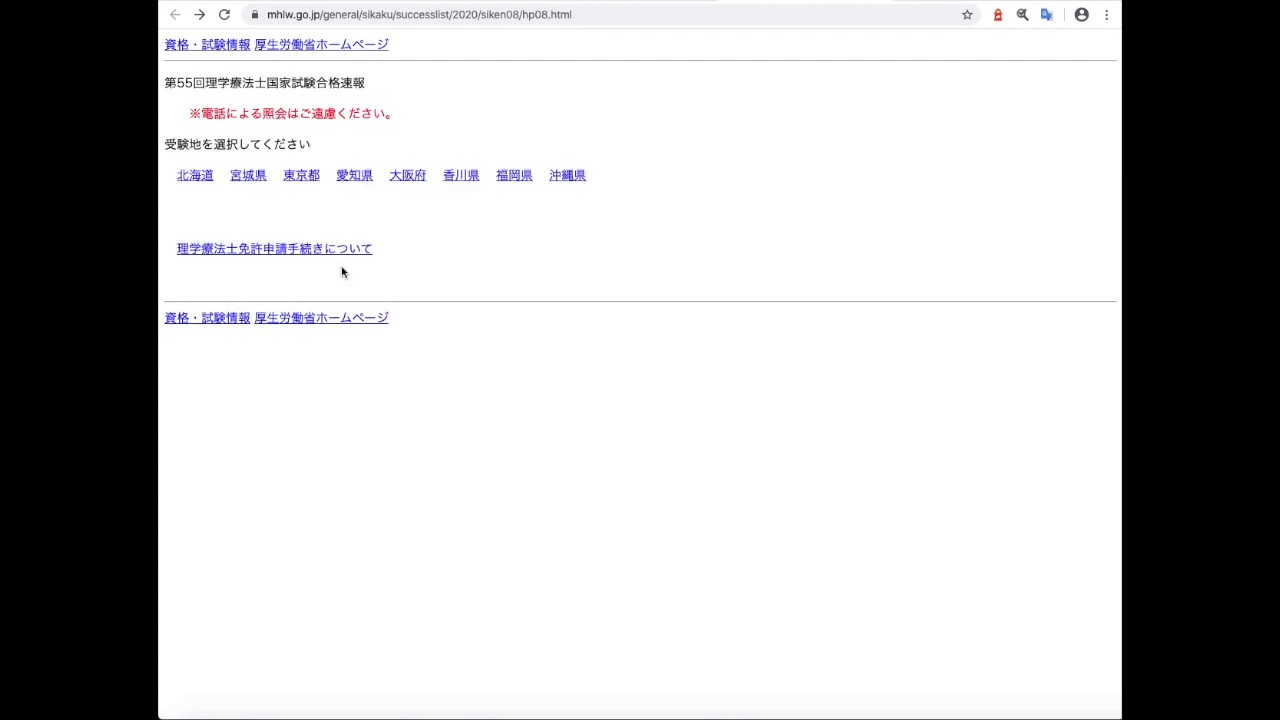This screenshot has width=1280, height=720.
Task: Select exam location 香川県
Action: click(461, 175)
